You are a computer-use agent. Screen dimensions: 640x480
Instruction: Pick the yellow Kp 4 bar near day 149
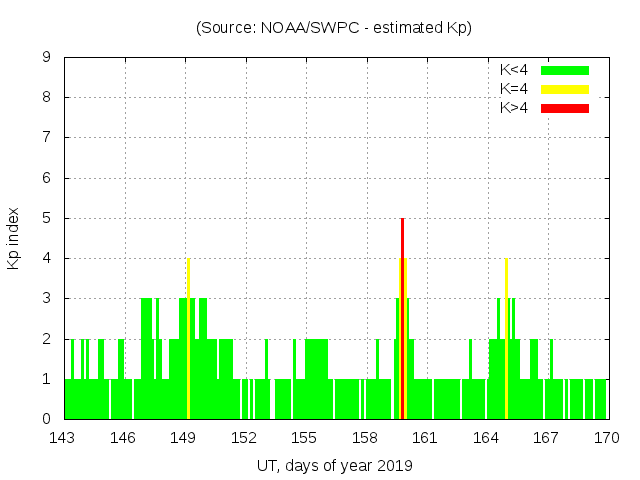[x=188, y=340]
